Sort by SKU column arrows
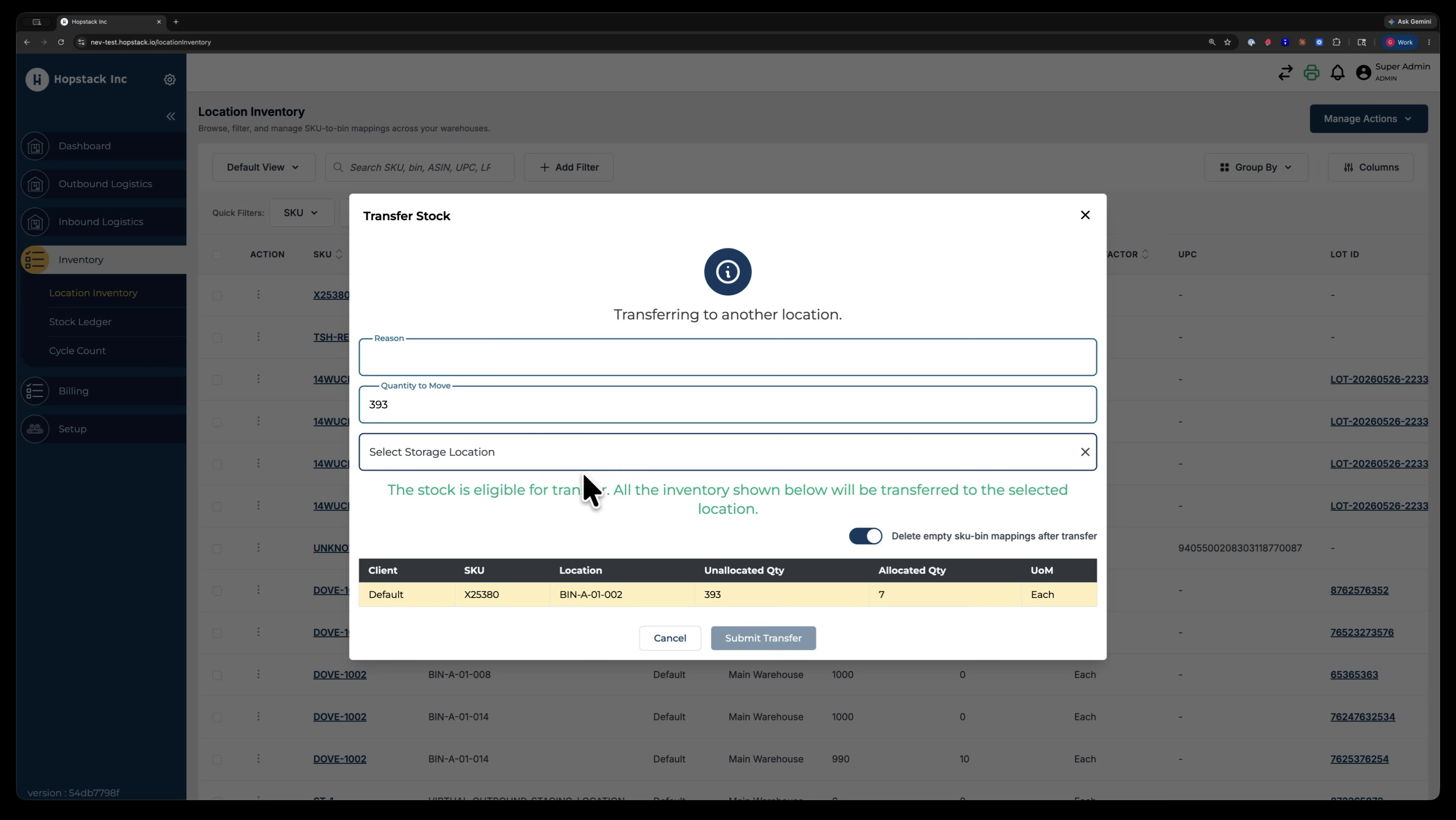Image resolution: width=1456 pixels, height=820 pixels. (339, 254)
